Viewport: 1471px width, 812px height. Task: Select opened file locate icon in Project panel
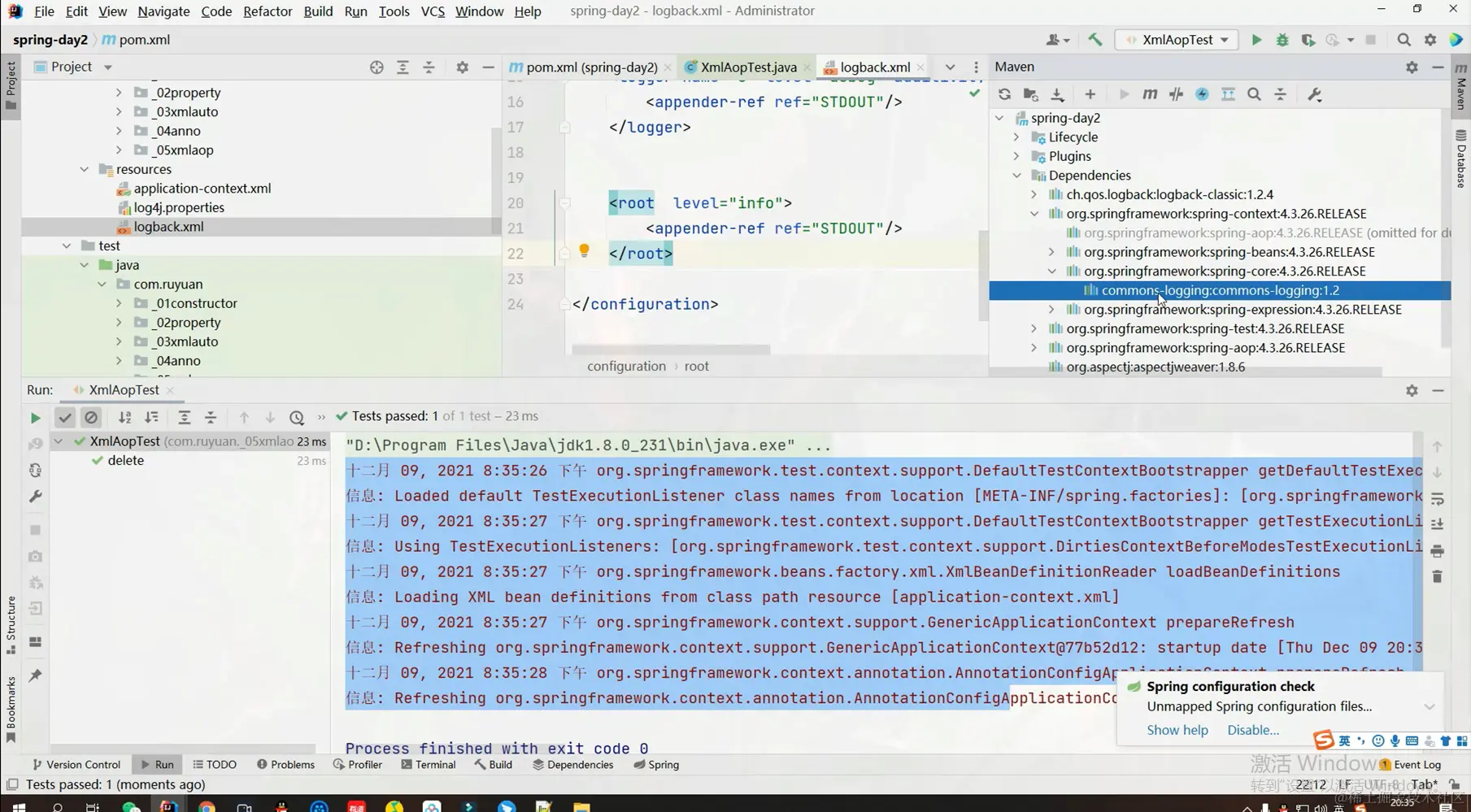tap(376, 67)
